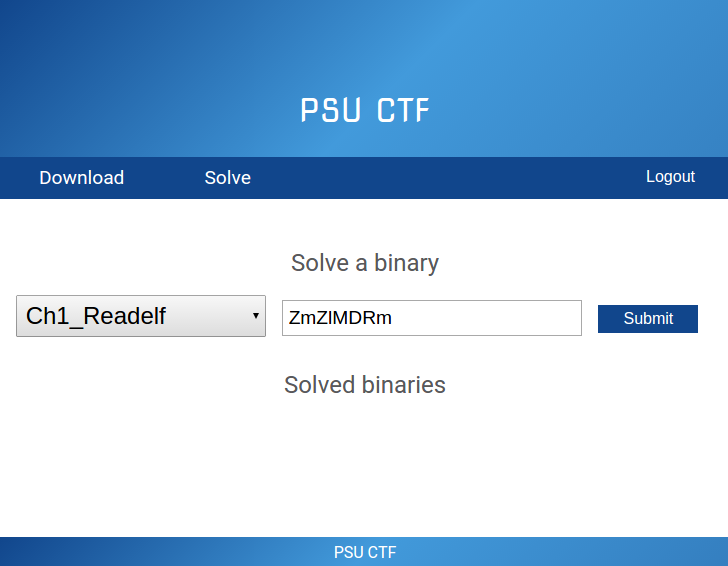Go to the Solve nav item
728x566 pixels.
227,178
